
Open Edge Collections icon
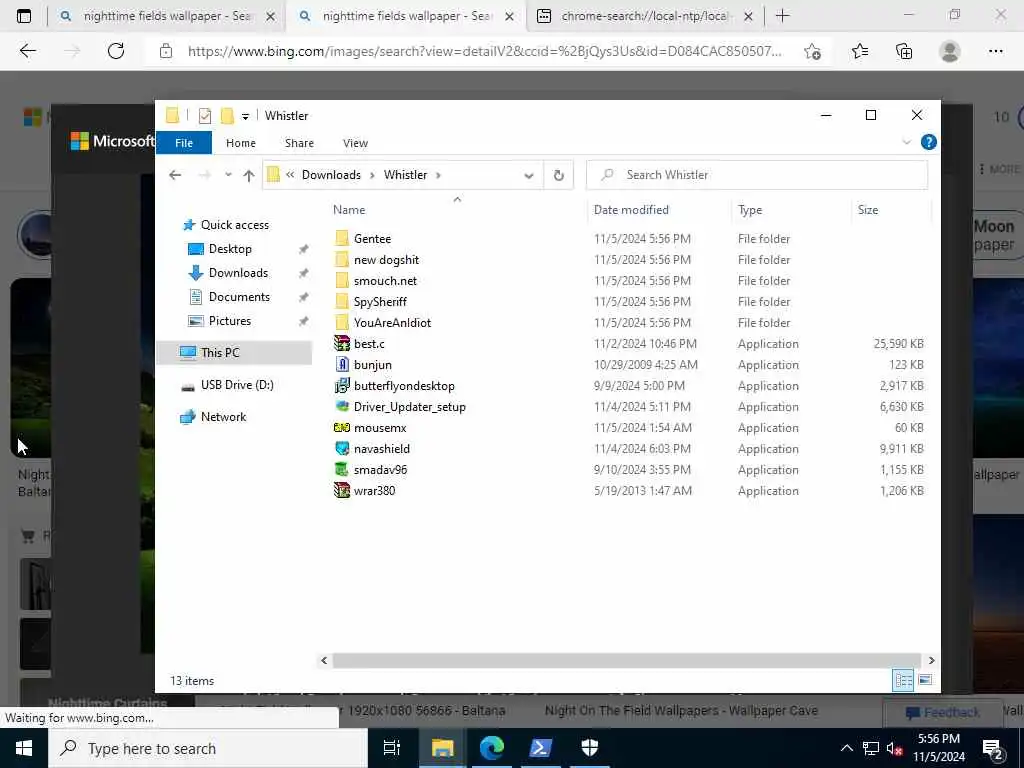[904, 51]
